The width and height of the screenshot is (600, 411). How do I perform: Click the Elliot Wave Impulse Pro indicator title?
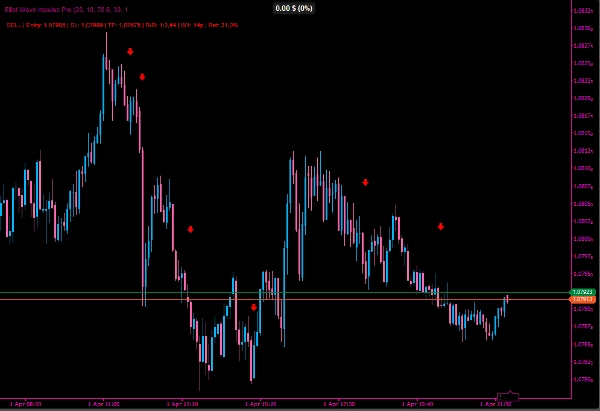coord(66,10)
